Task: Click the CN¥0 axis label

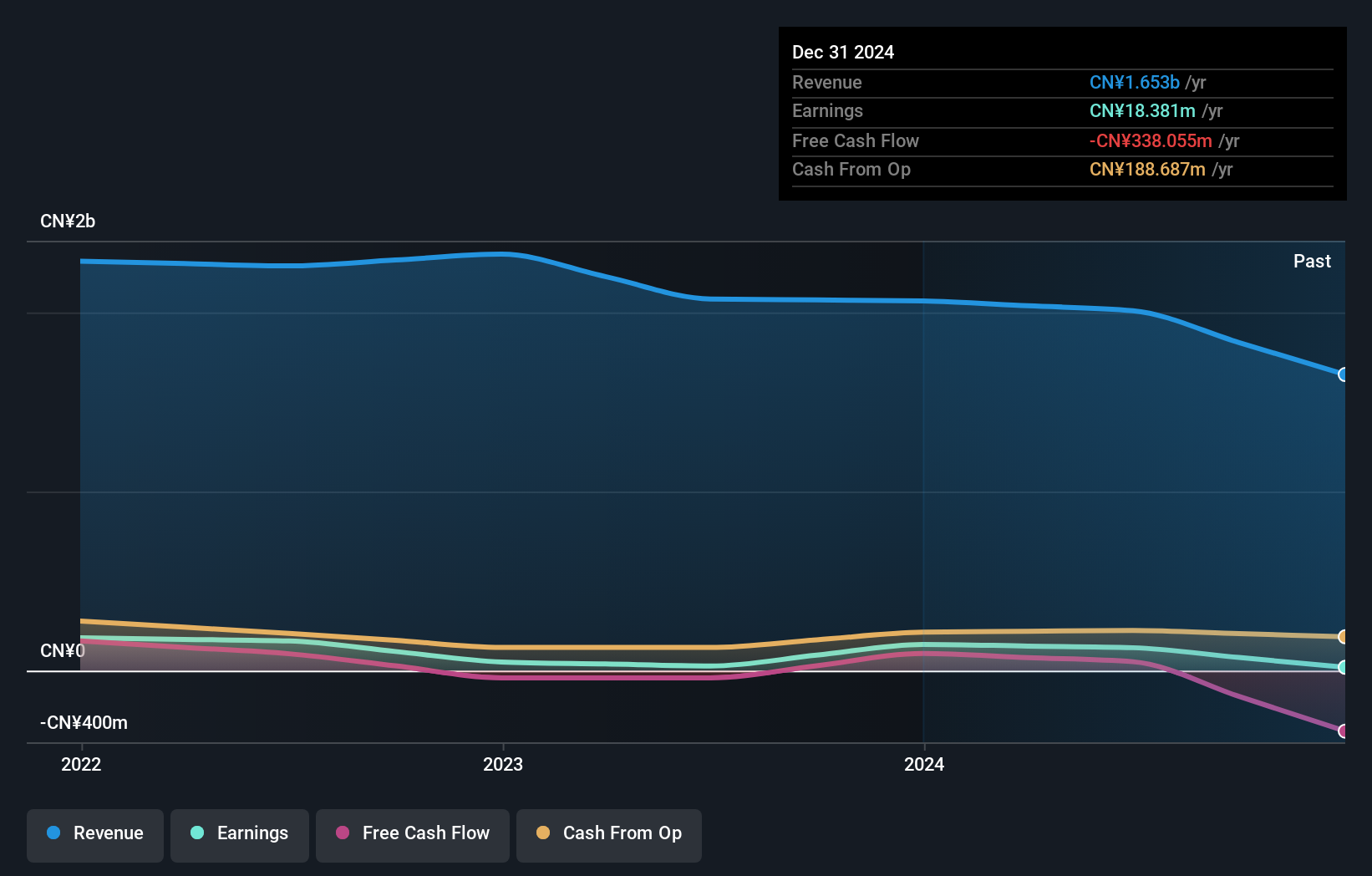Action: 63,650
